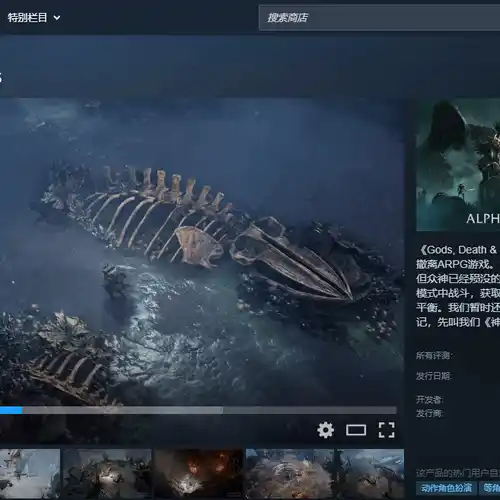This screenshot has height=500, width=500.
Task: Click the 发行商 publisher label
Action: click(429, 413)
